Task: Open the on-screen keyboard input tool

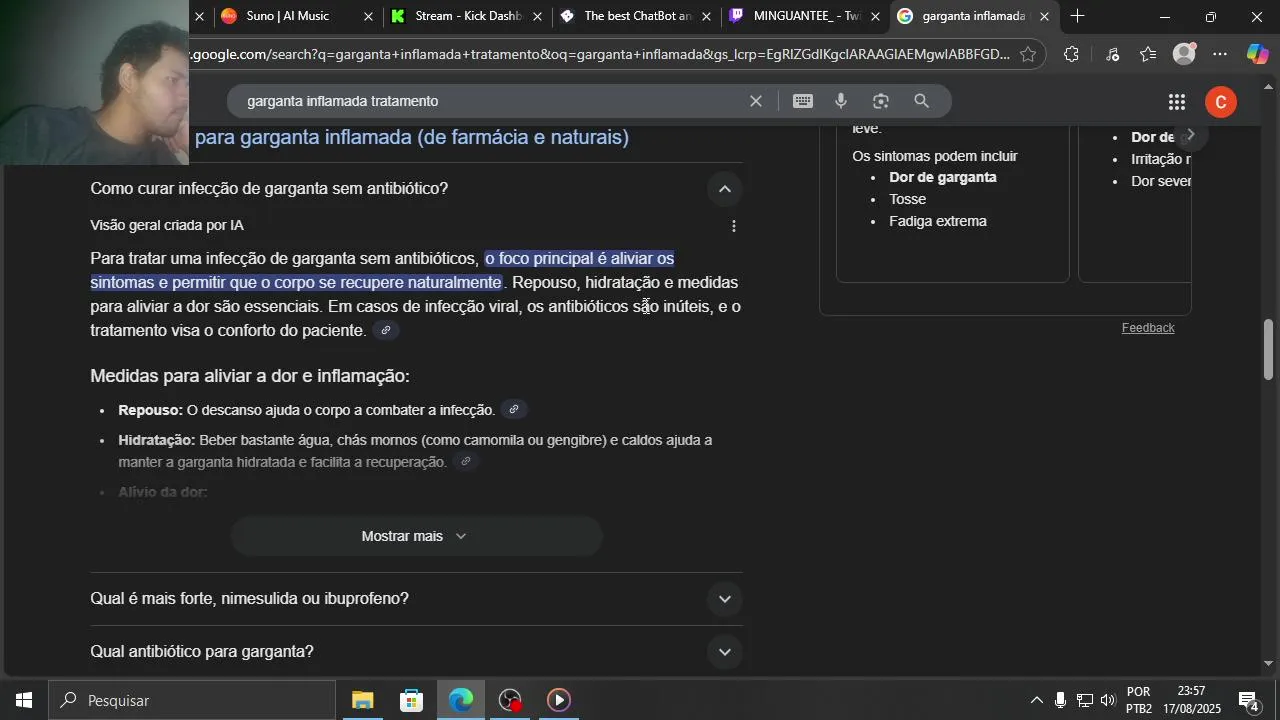Action: (803, 101)
